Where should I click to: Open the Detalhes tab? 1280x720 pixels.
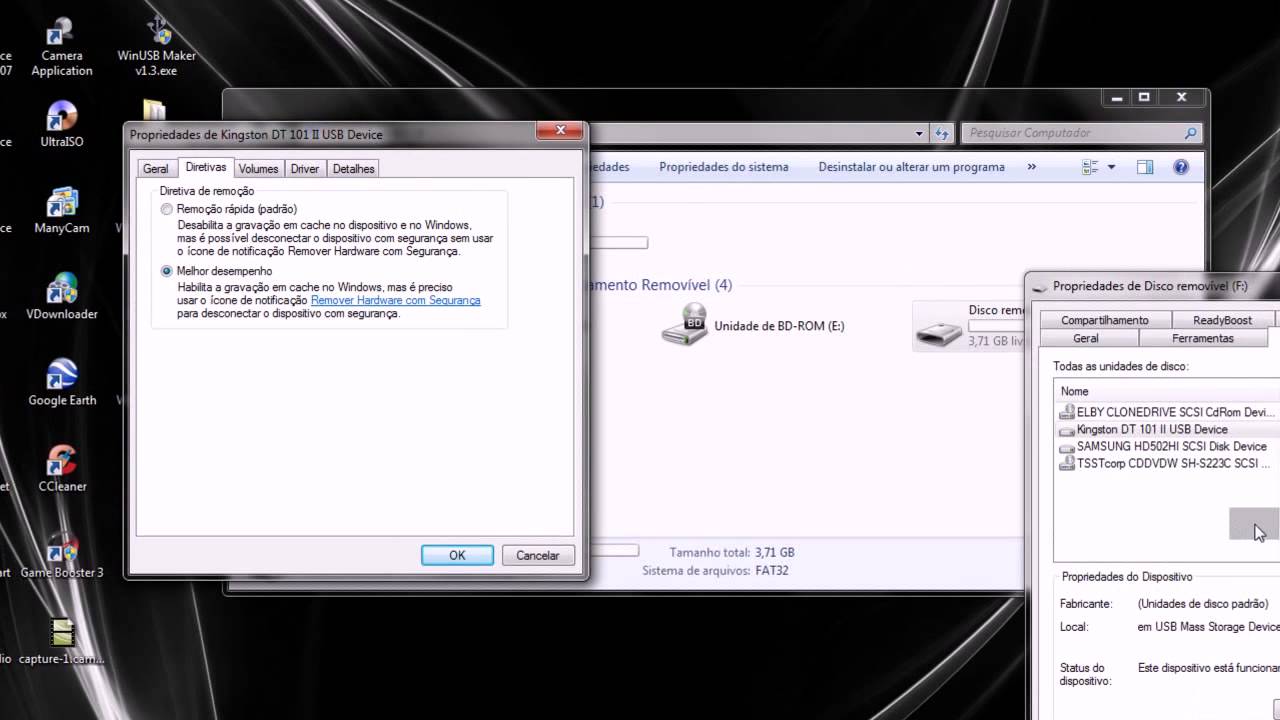(x=353, y=169)
